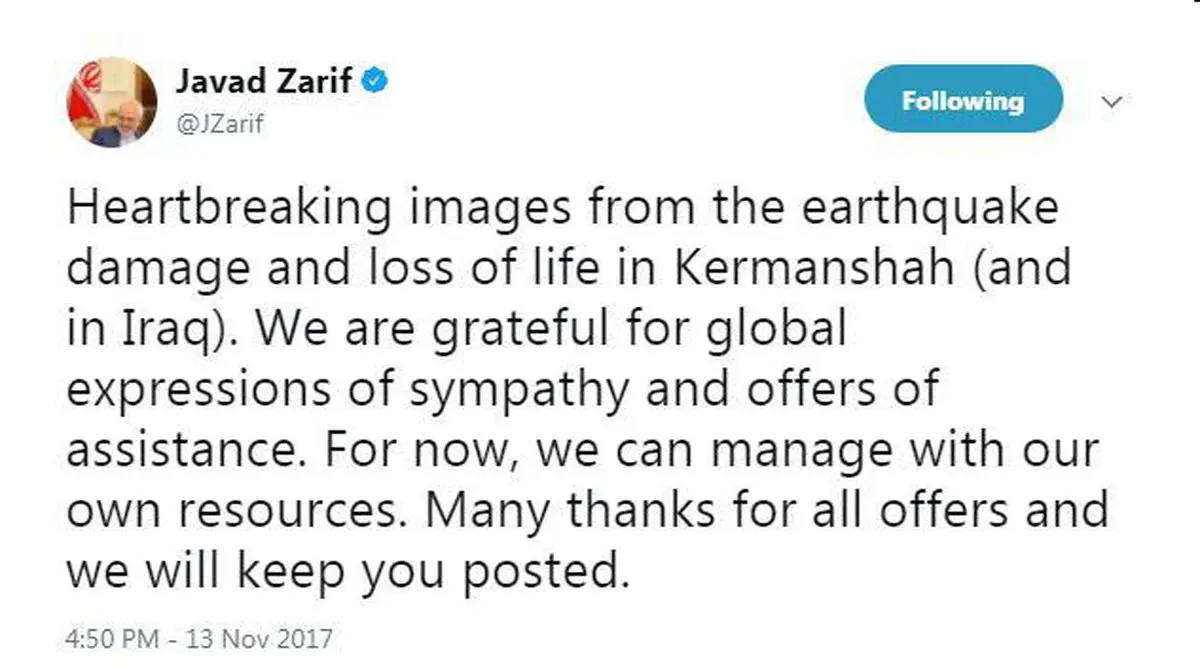Screen dimensions: 1200x667
Task: Open the Javad Zarif display name link
Action: [263, 82]
